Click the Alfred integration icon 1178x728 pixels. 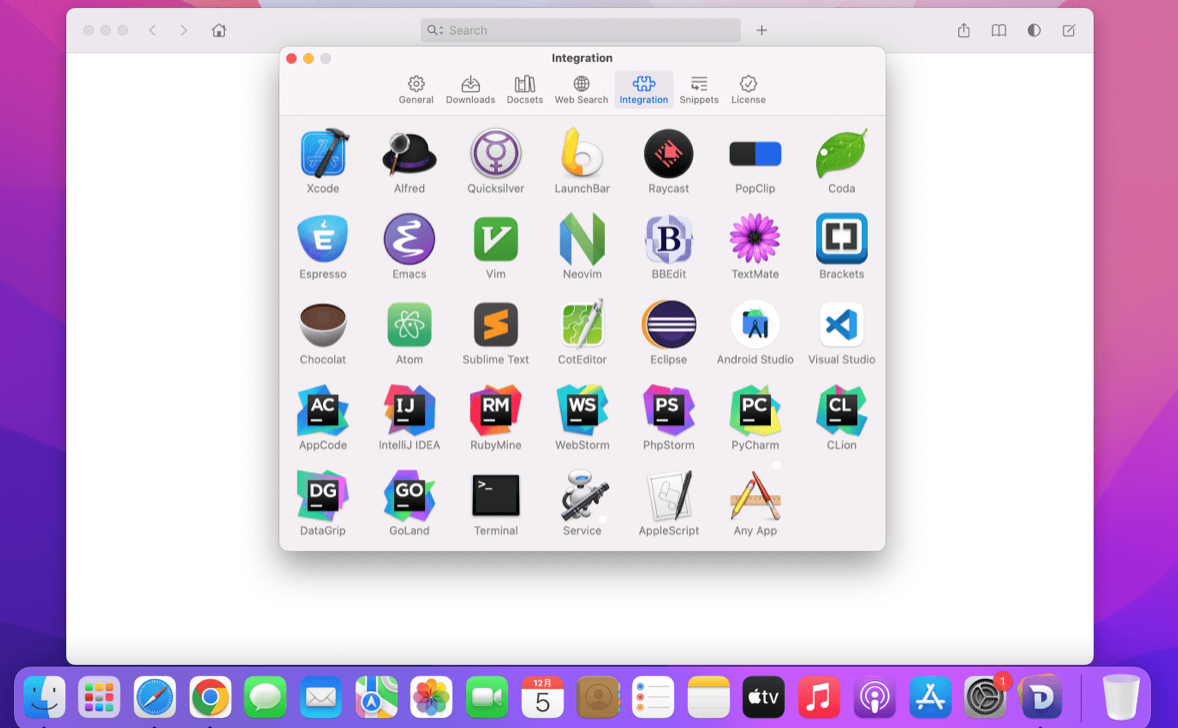(x=409, y=154)
